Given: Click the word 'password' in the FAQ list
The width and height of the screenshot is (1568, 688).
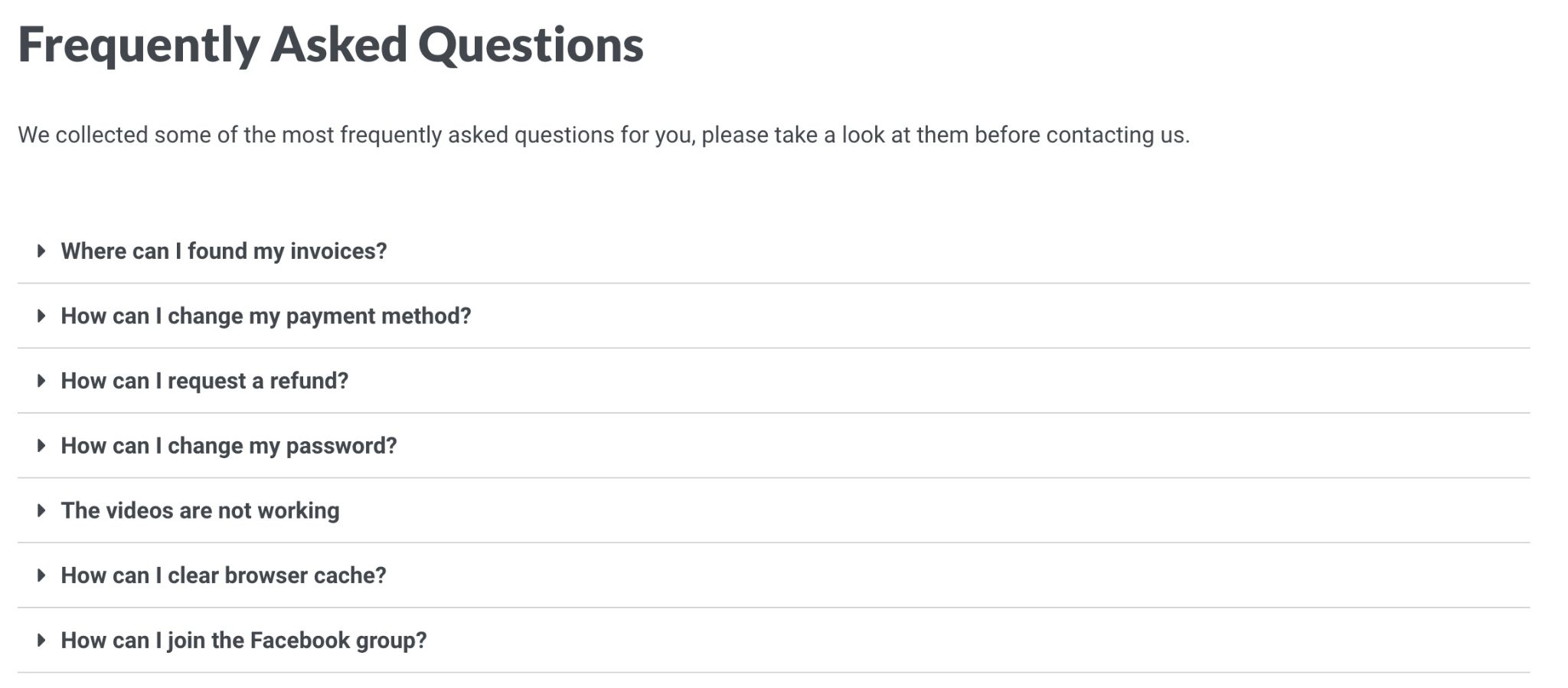Looking at the screenshot, I should [341, 446].
